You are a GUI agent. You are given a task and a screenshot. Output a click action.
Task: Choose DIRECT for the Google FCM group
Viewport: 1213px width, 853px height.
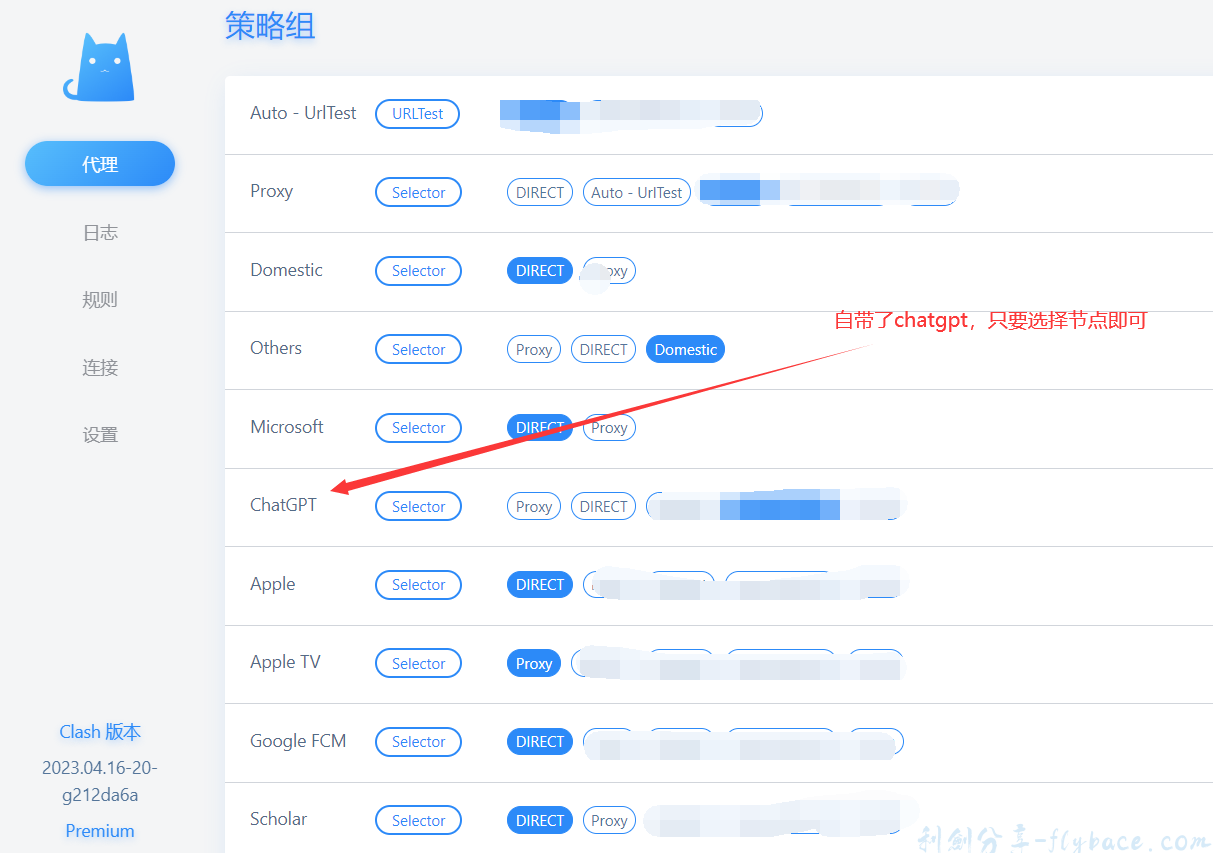click(540, 741)
